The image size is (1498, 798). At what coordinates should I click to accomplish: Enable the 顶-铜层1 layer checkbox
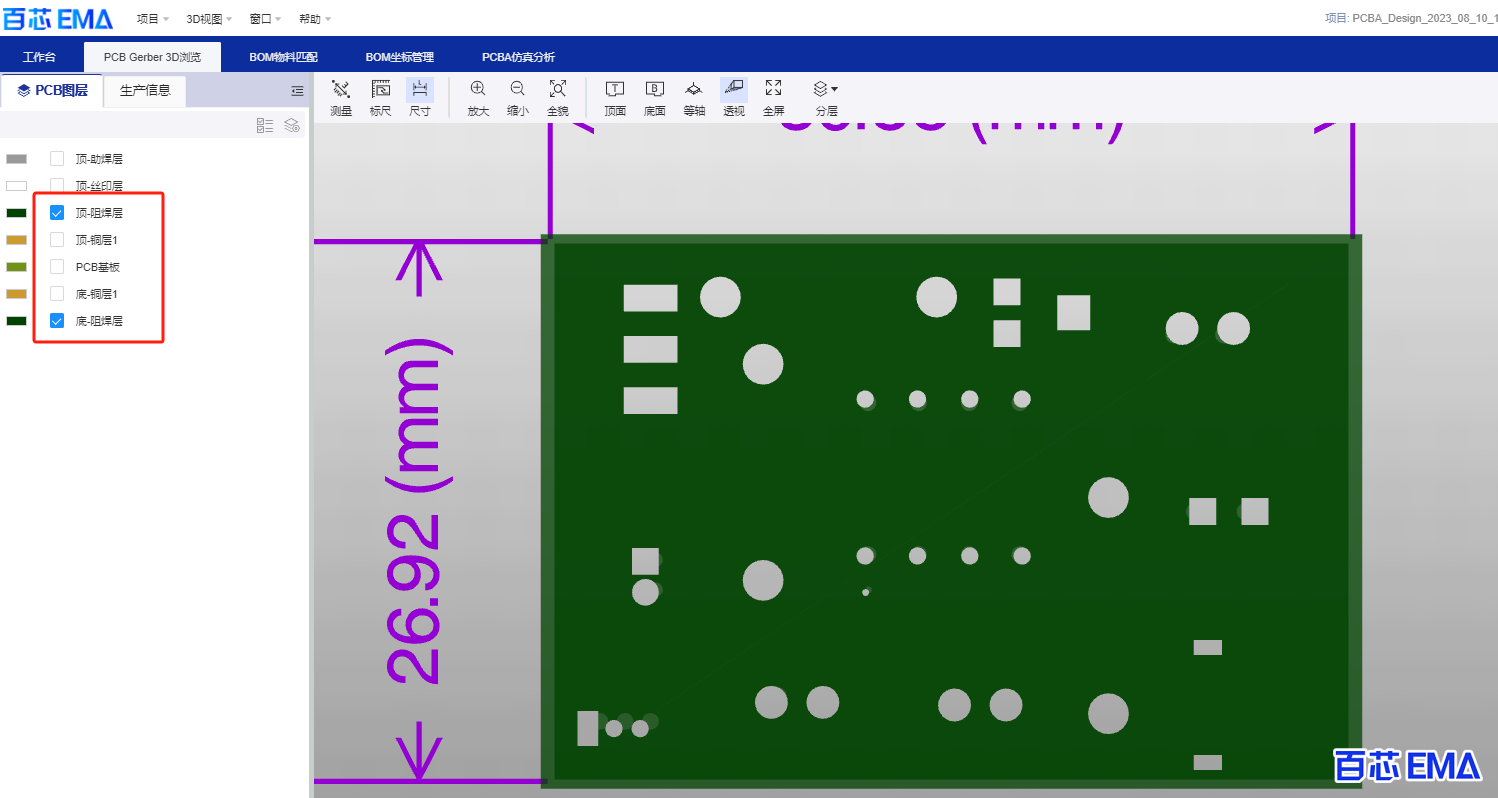57,239
